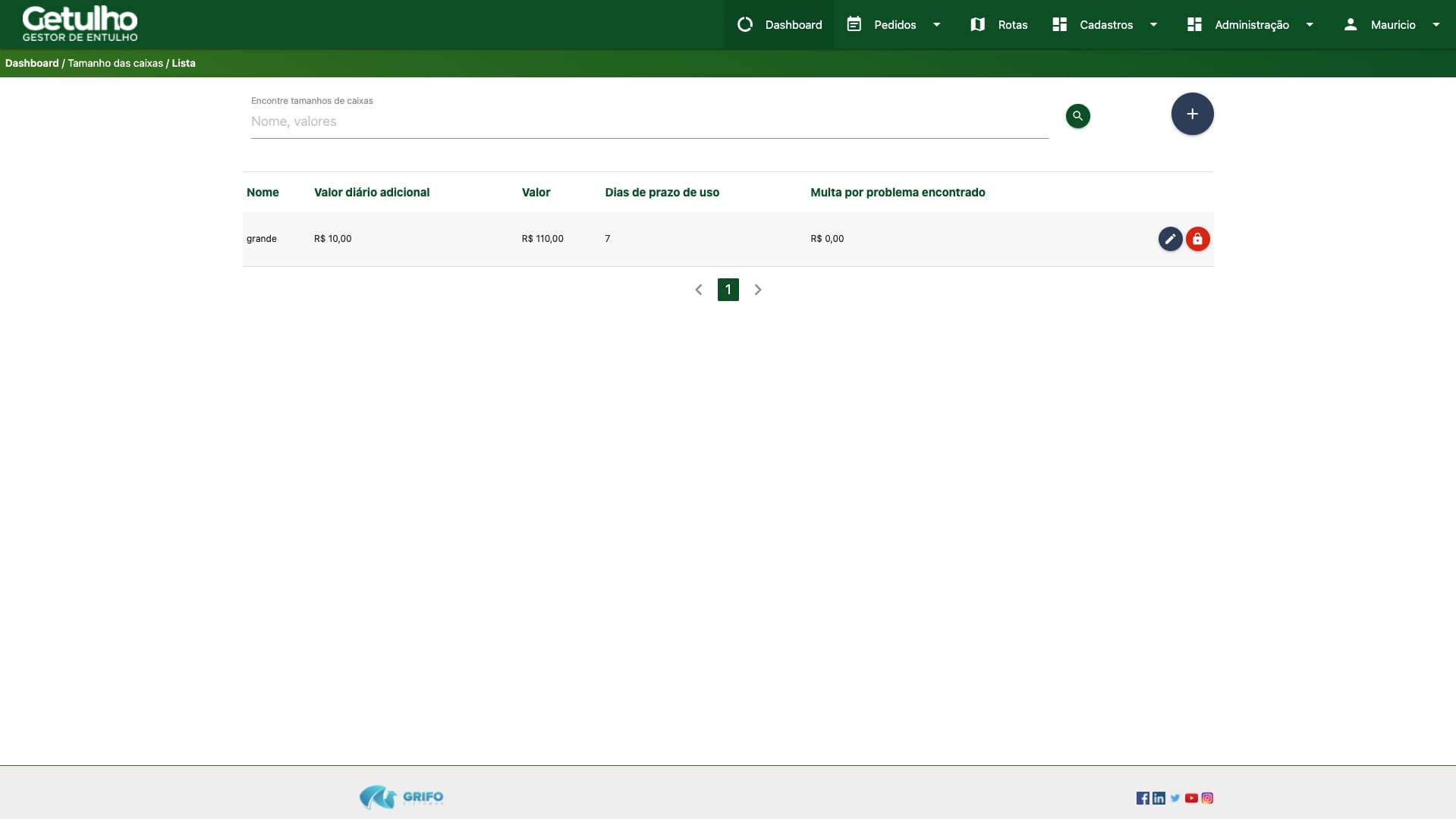Screen dimensions: 1456x819
Task: Click Lista breadcrumb item
Action: point(183,63)
